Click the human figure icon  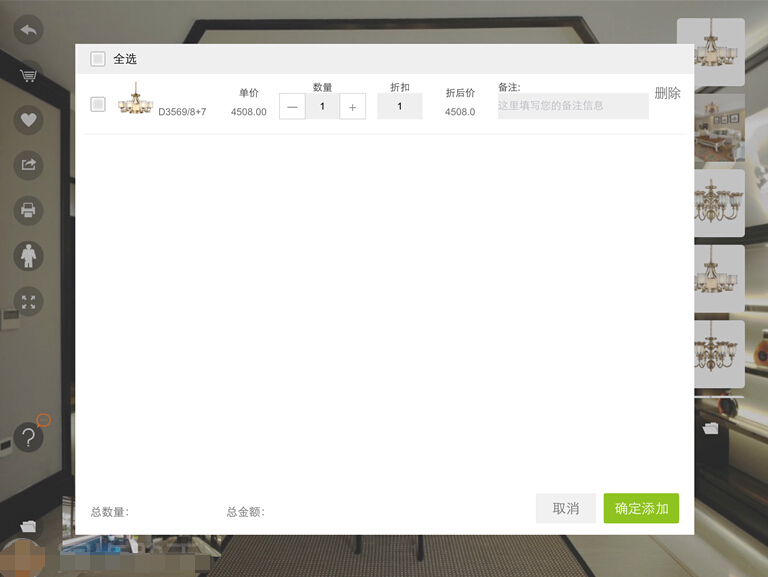(28, 256)
